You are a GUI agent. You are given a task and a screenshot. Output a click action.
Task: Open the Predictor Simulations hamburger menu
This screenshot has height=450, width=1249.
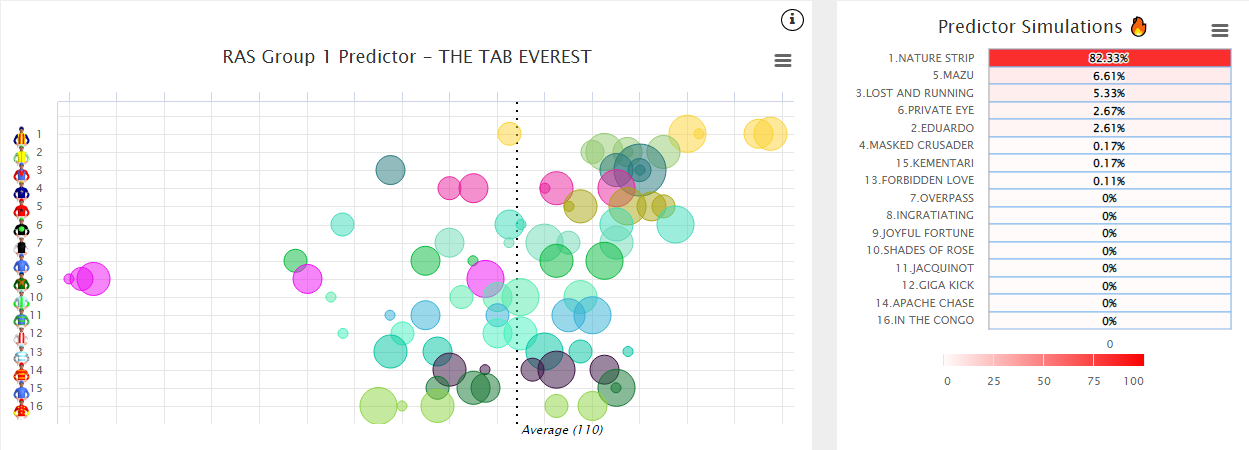point(1220,30)
